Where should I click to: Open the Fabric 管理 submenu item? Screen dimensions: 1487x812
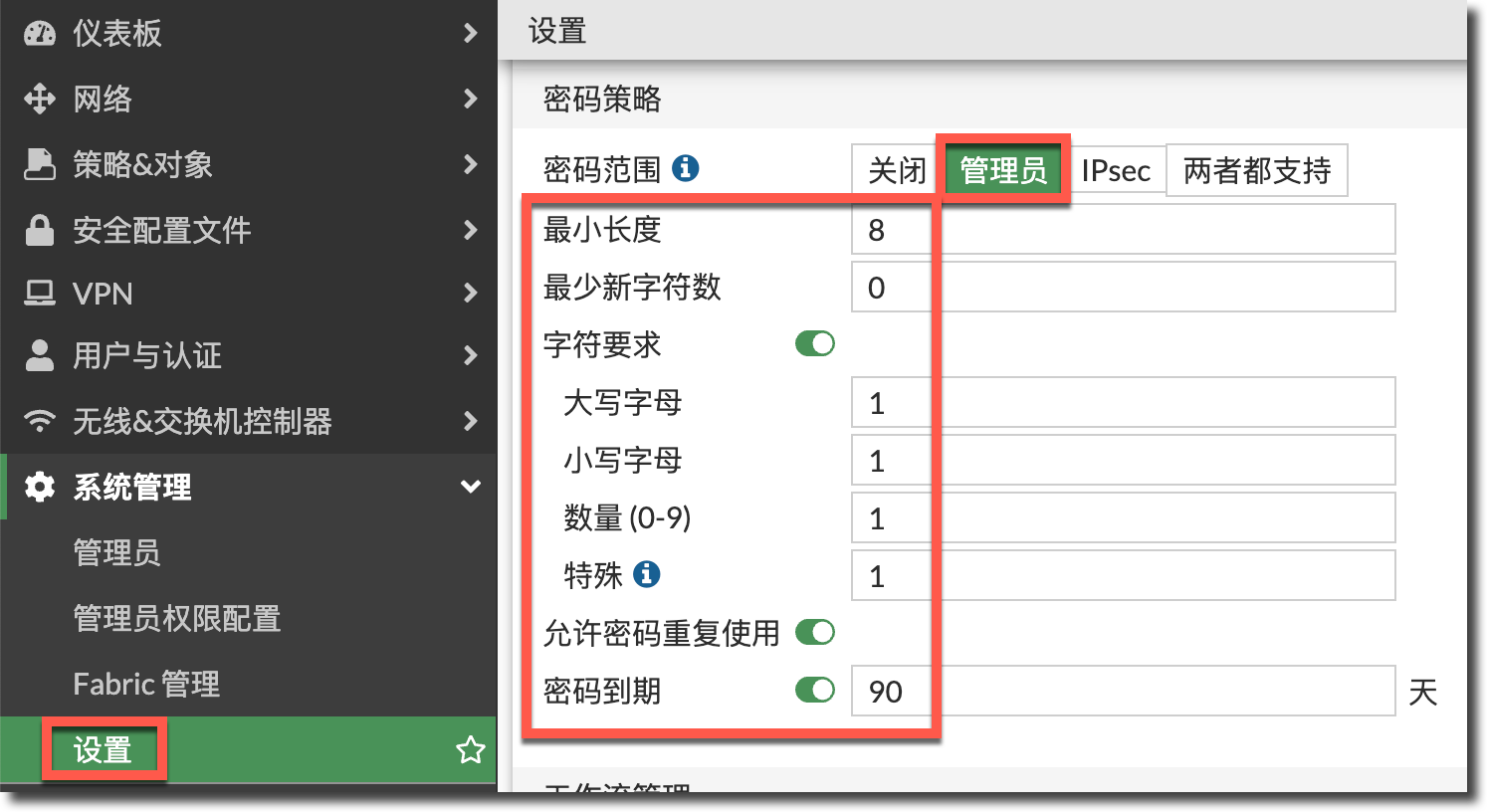(x=146, y=684)
